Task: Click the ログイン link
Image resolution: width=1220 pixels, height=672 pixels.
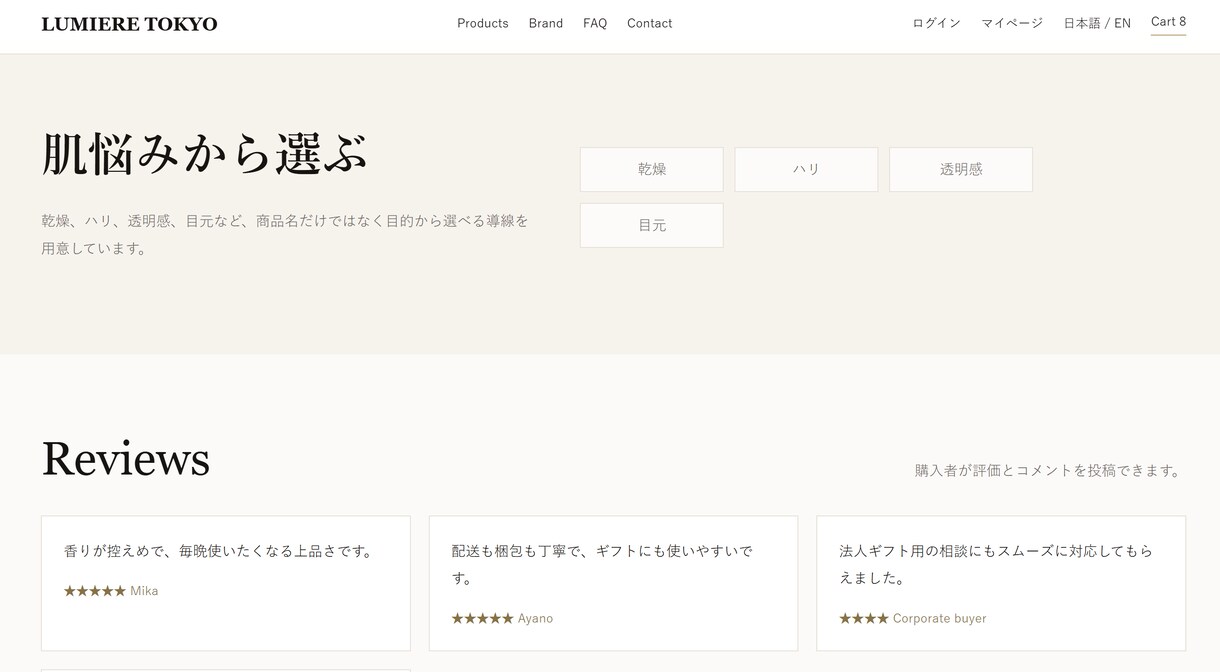Action: [937, 23]
